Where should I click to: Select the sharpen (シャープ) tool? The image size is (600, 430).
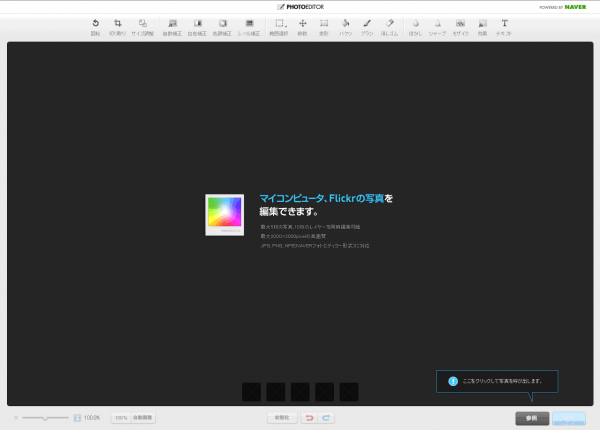(438, 25)
